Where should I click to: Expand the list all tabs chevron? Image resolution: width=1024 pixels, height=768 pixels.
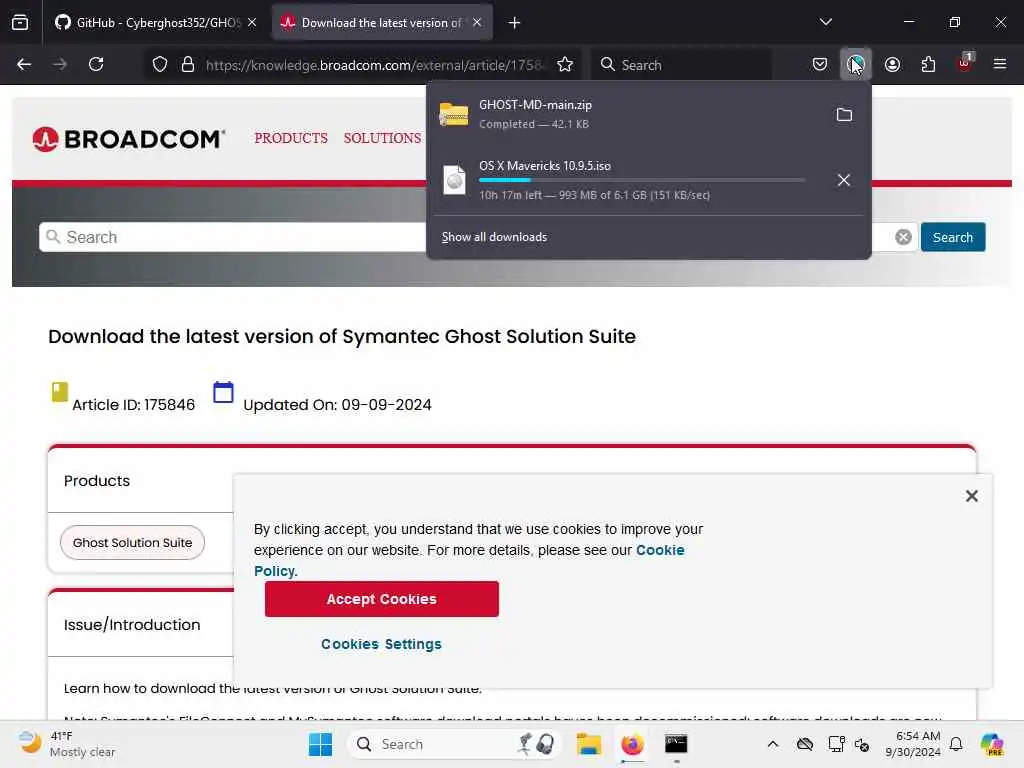pos(825,22)
